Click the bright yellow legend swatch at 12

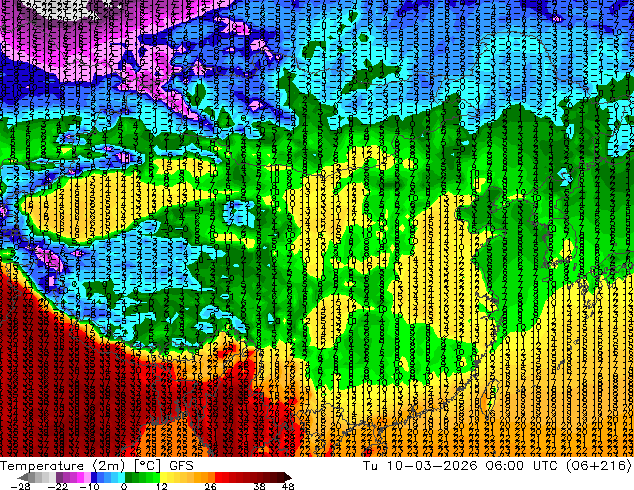point(163,477)
